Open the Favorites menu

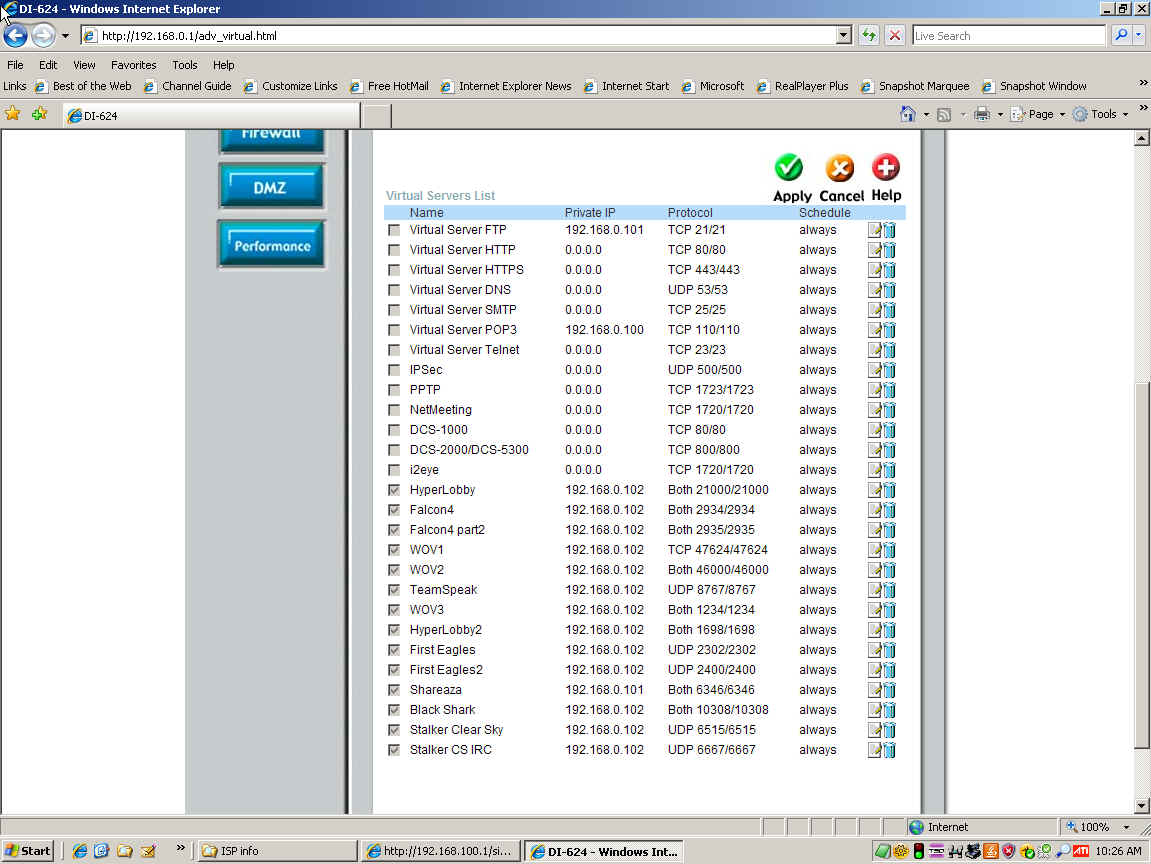point(134,65)
